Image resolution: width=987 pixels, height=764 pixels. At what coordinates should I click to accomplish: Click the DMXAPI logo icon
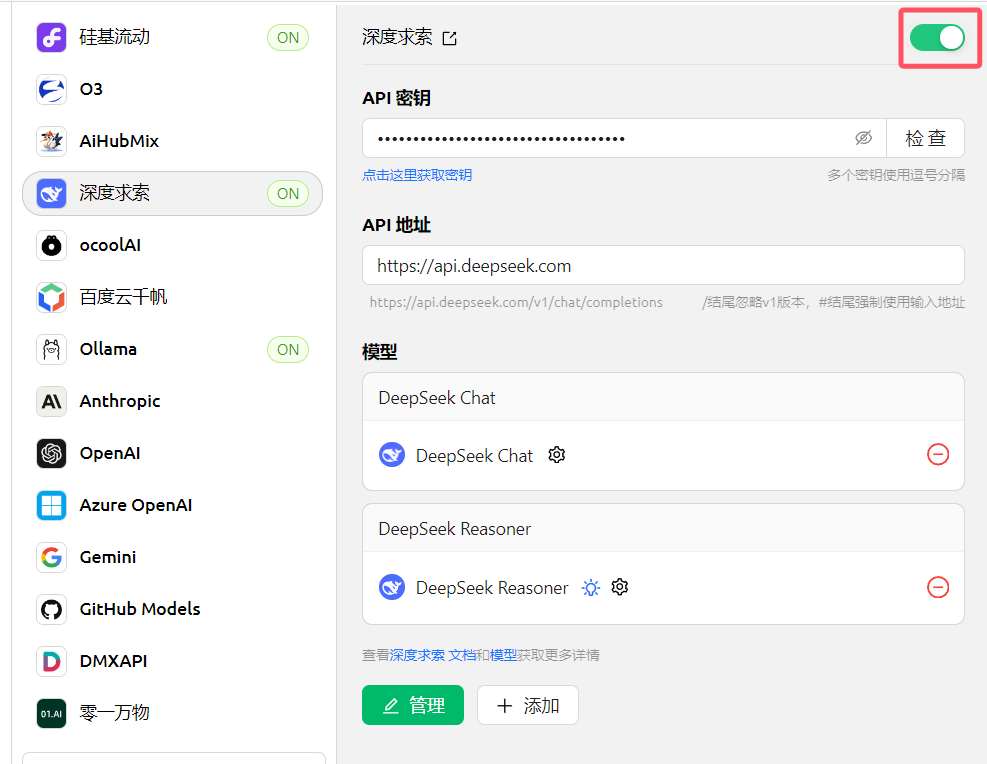point(51,661)
